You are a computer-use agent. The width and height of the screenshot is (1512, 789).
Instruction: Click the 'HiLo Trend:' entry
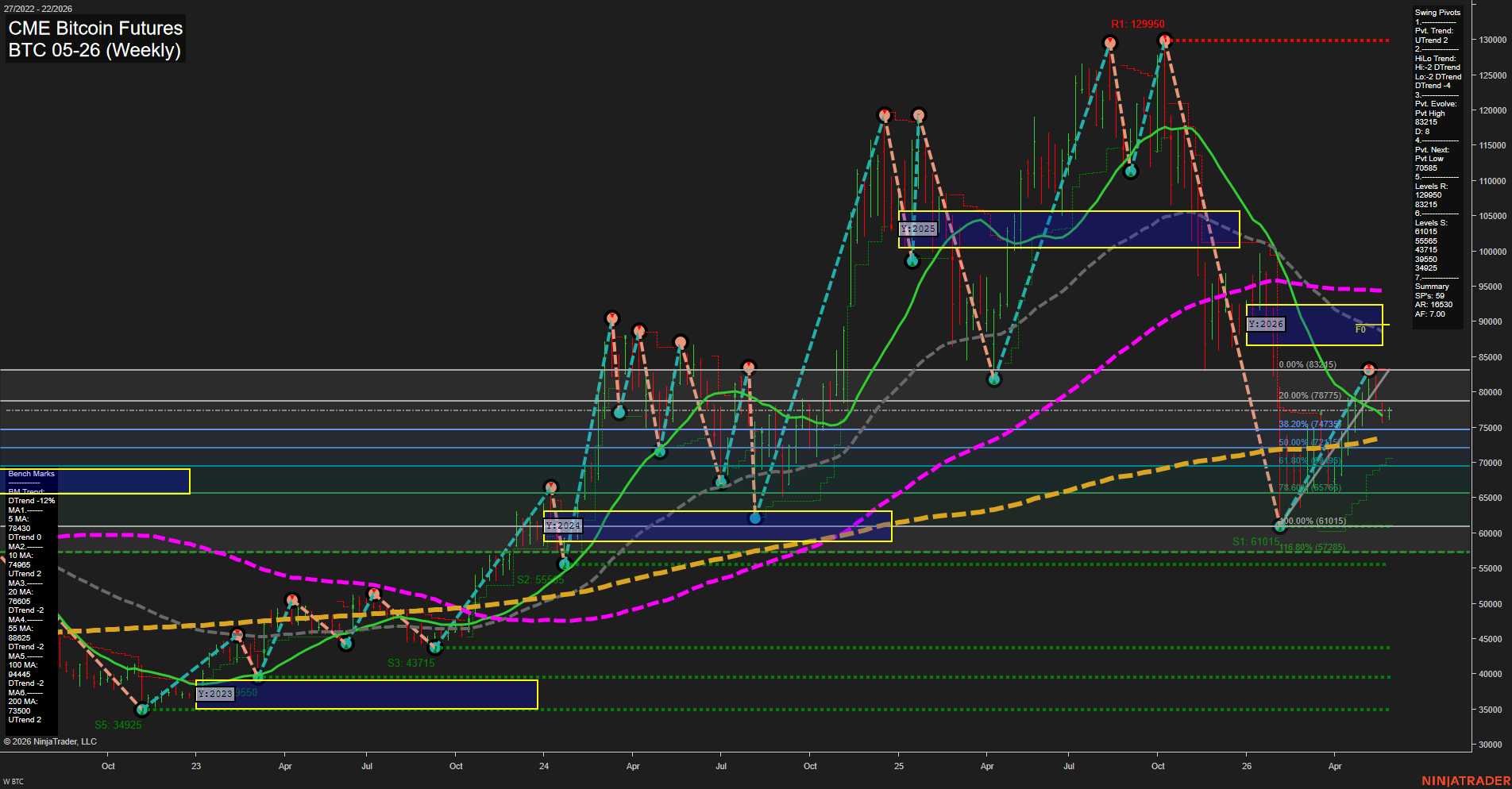[x=1435, y=59]
